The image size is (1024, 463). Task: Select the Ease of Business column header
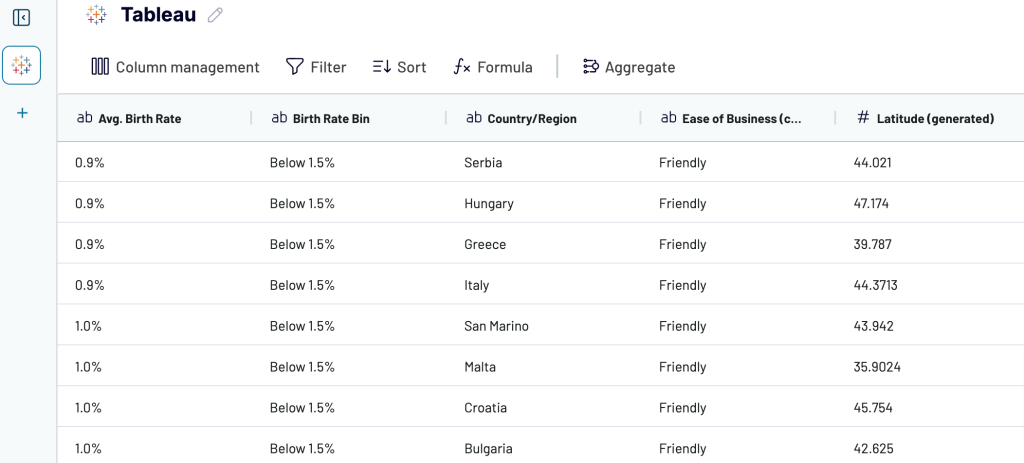coord(738,118)
